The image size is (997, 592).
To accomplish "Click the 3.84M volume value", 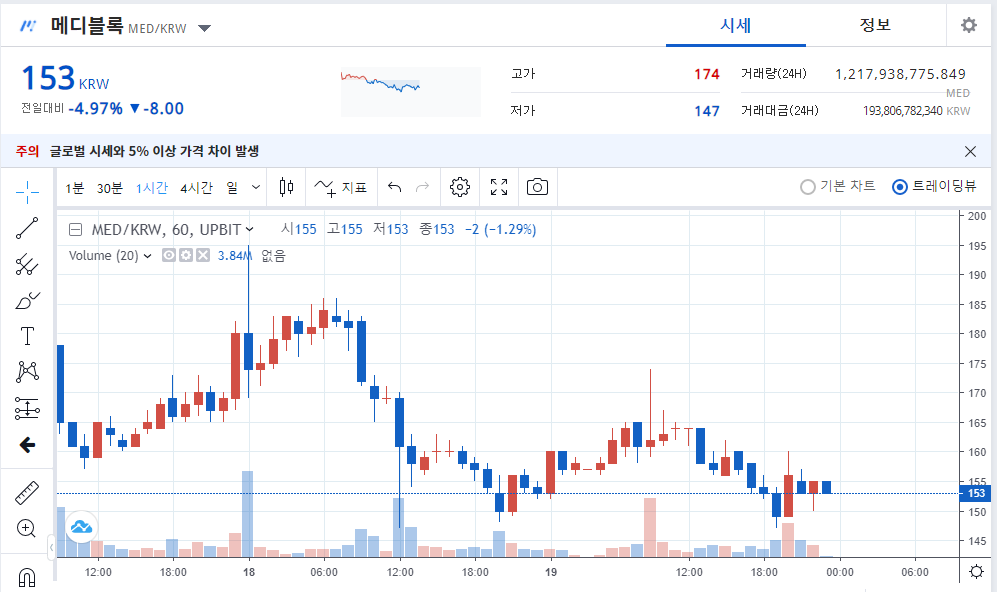I will point(235,256).
